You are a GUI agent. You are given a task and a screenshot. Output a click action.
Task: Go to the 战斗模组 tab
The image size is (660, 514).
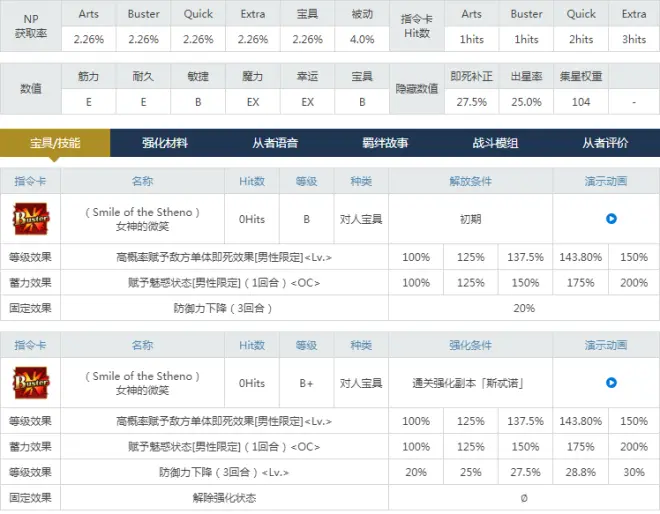(x=495, y=143)
